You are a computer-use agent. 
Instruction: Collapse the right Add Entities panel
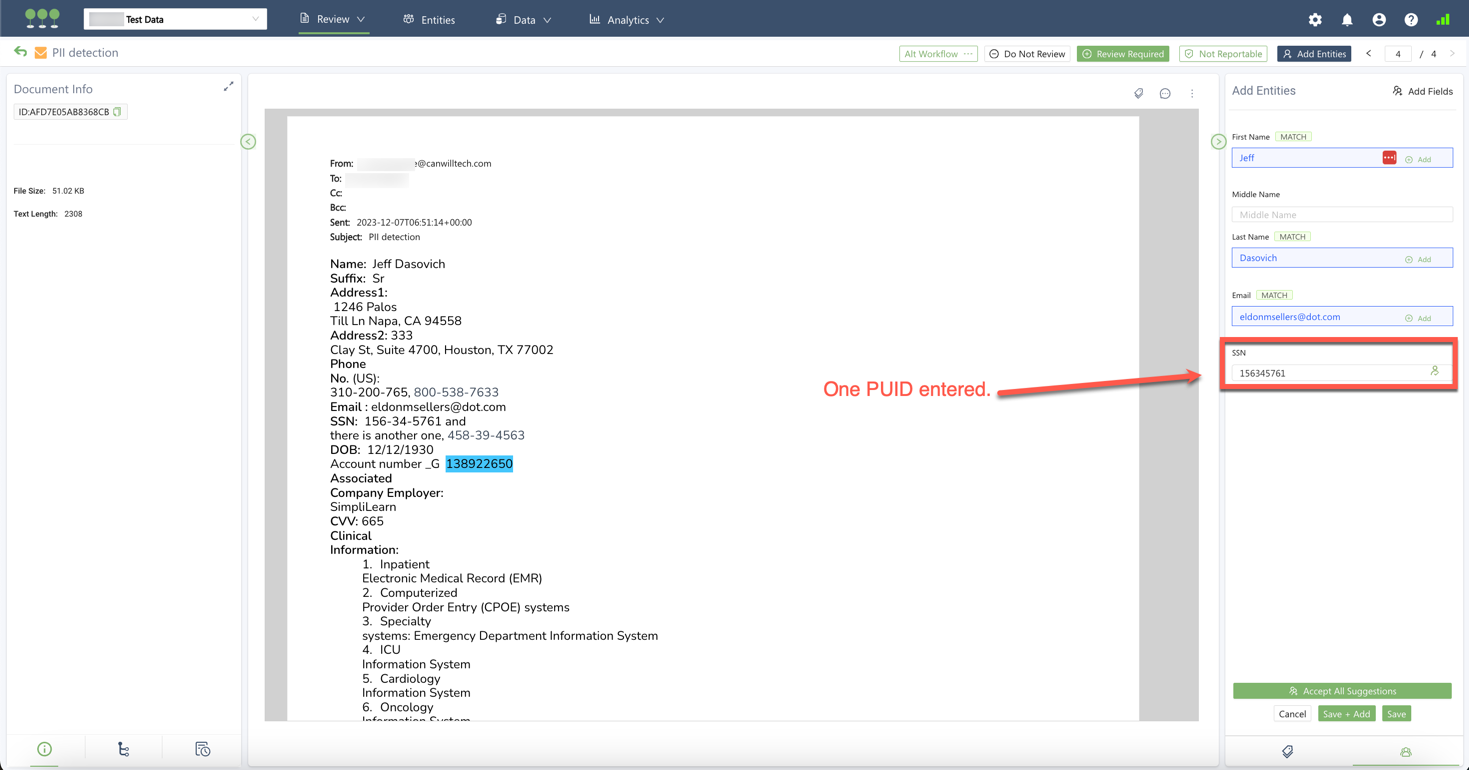tap(1218, 142)
